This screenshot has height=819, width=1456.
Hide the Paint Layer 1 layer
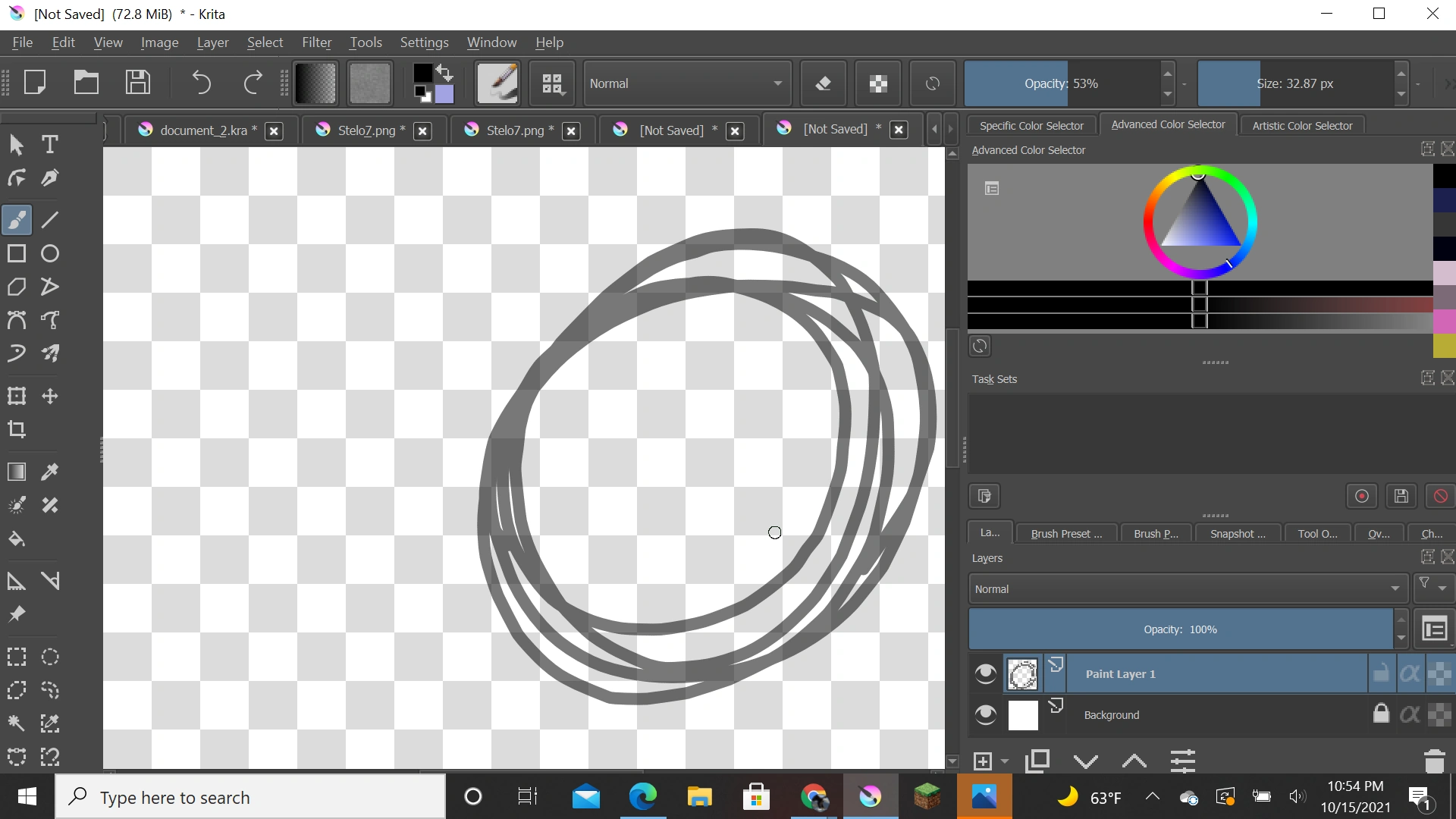point(985,673)
